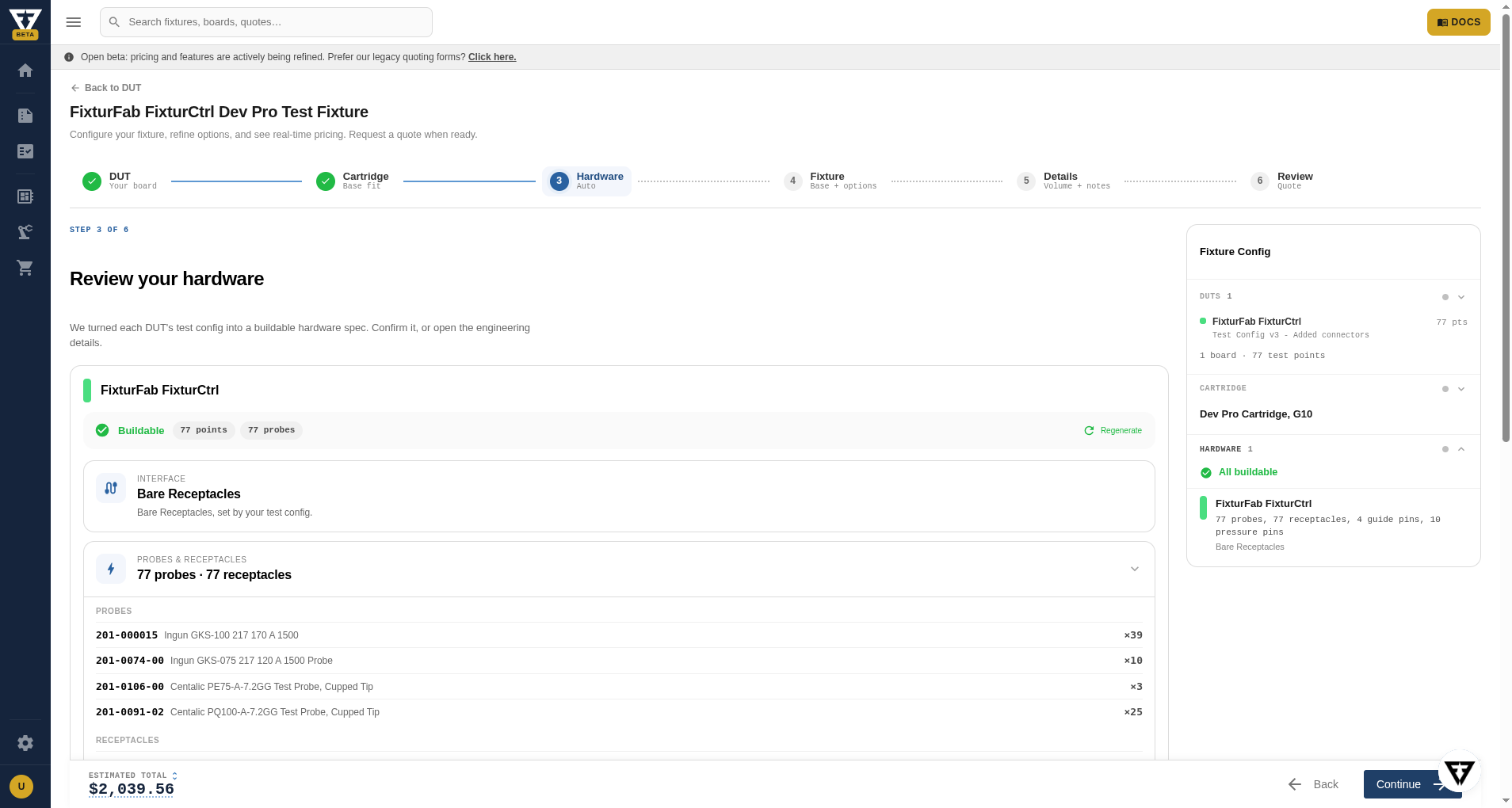Jump to step 4 Fixture
The width and height of the screenshot is (1512, 808).
[x=830, y=181]
